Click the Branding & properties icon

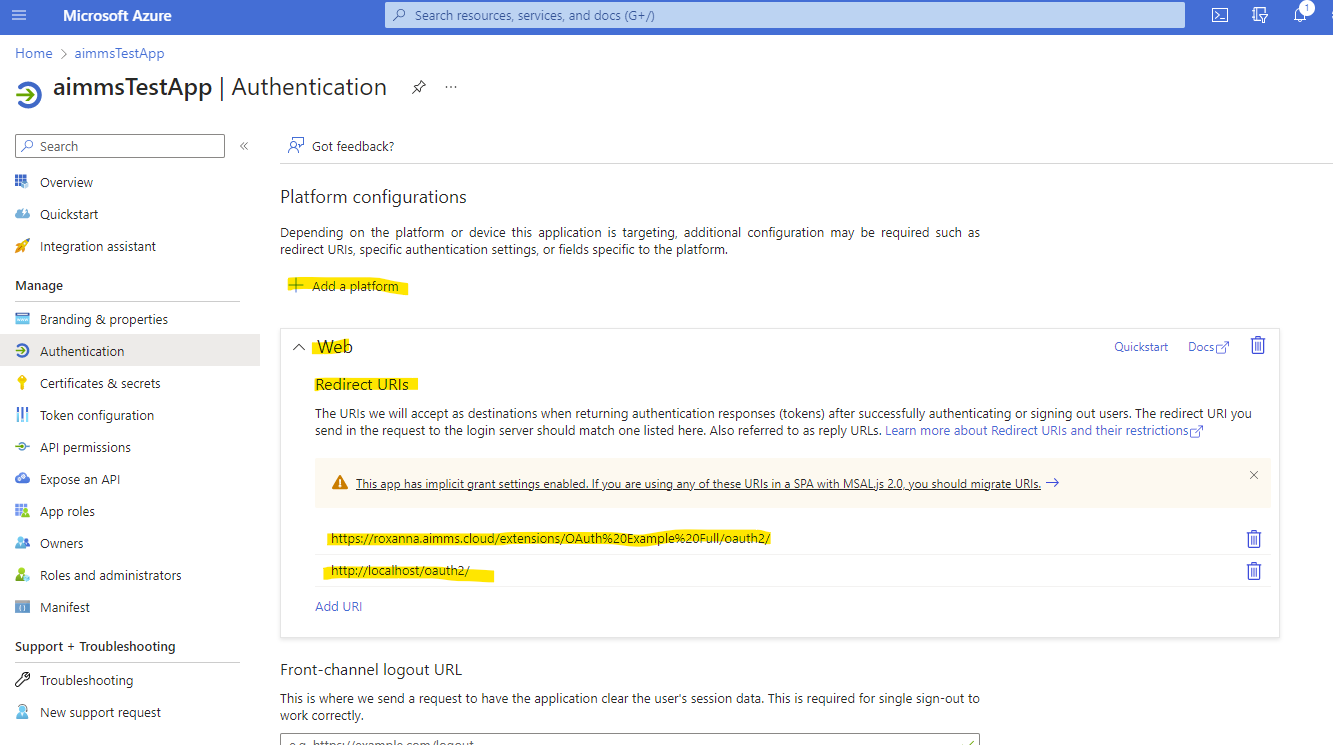(22, 319)
